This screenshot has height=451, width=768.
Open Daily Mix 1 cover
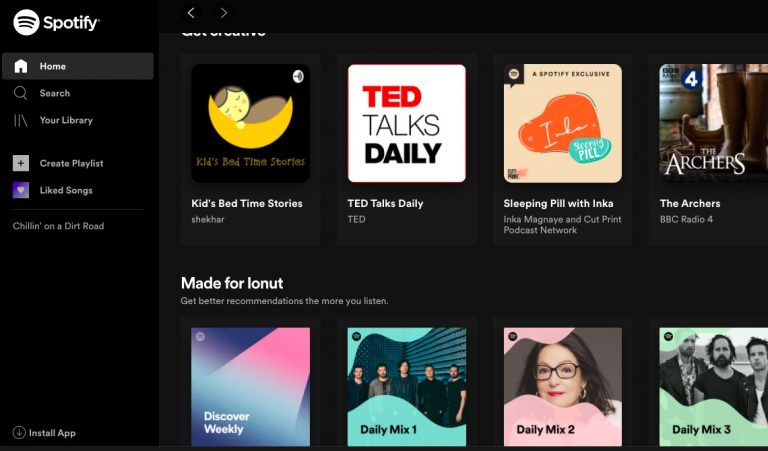[x=407, y=387]
